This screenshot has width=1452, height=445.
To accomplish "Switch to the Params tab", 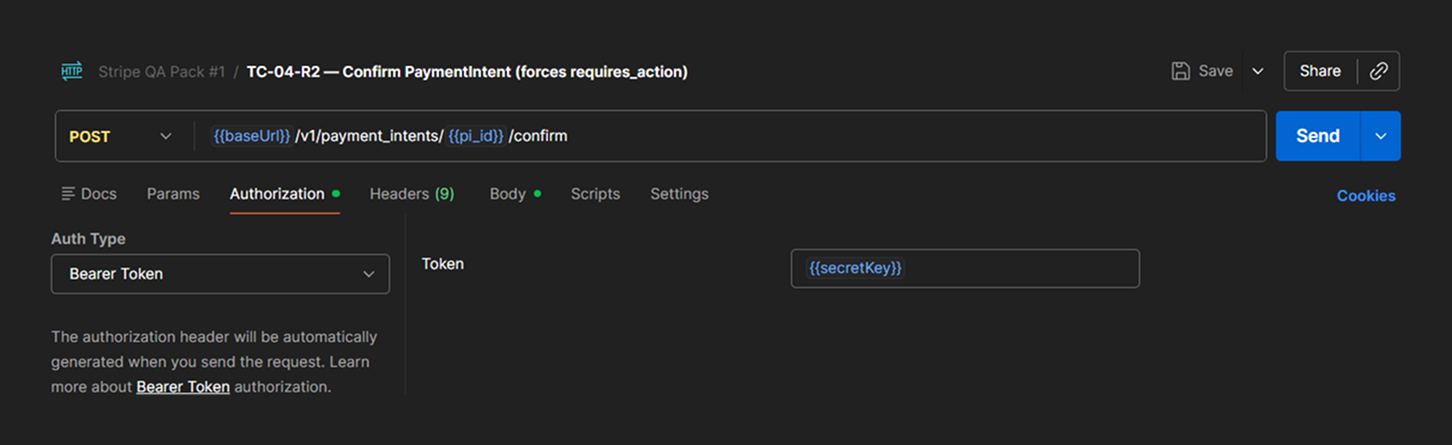I will tap(173, 194).
